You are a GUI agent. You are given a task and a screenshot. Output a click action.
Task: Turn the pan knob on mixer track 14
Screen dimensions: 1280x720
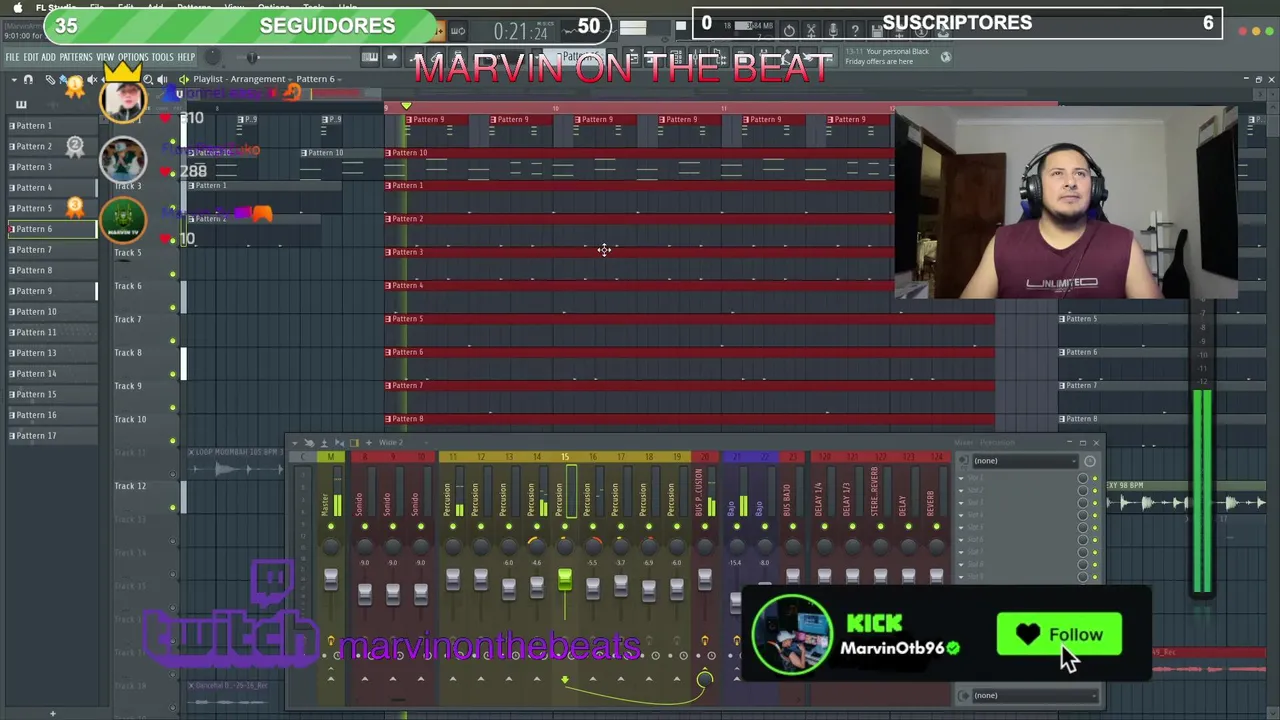tap(537, 545)
